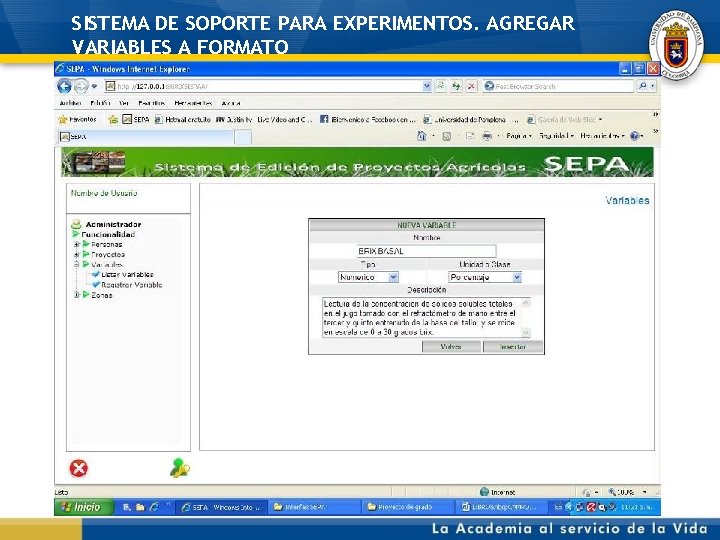
Task: Open the Seguridad dropdown menu
Action: click(x=556, y=136)
